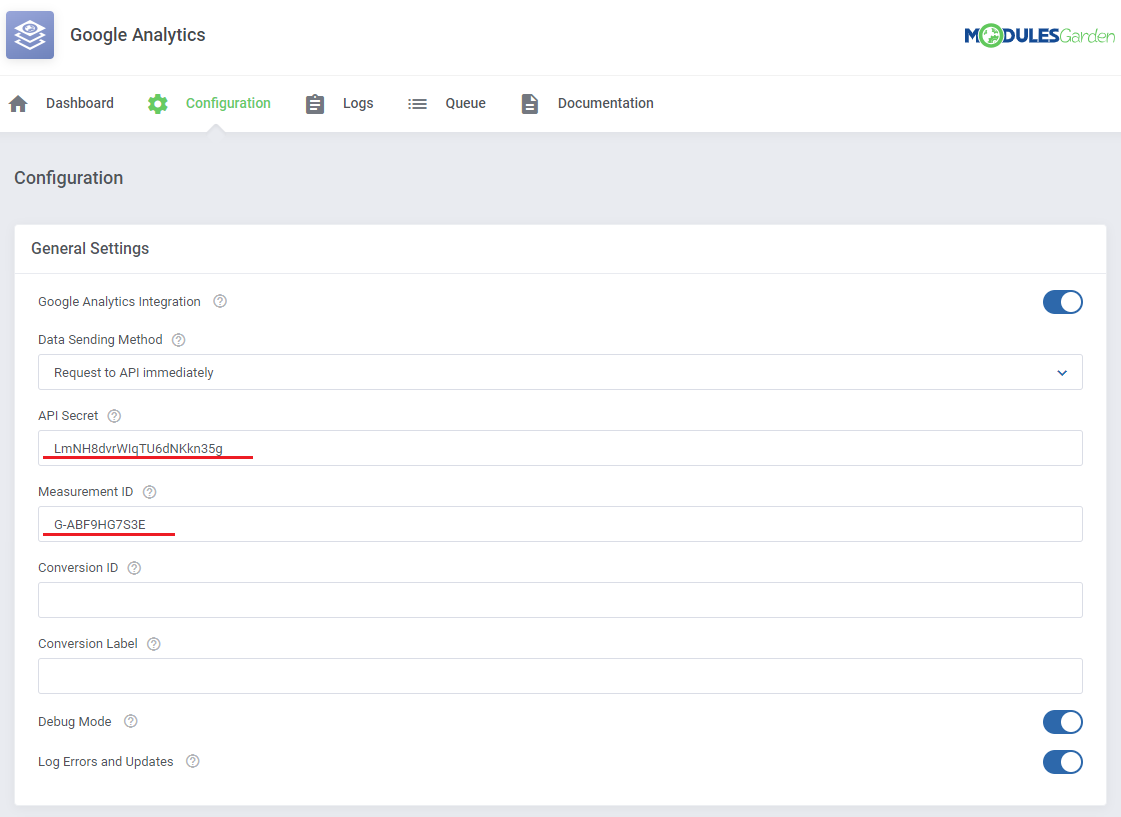
Task: Open the Documentation tab
Action: coord(606,103)
